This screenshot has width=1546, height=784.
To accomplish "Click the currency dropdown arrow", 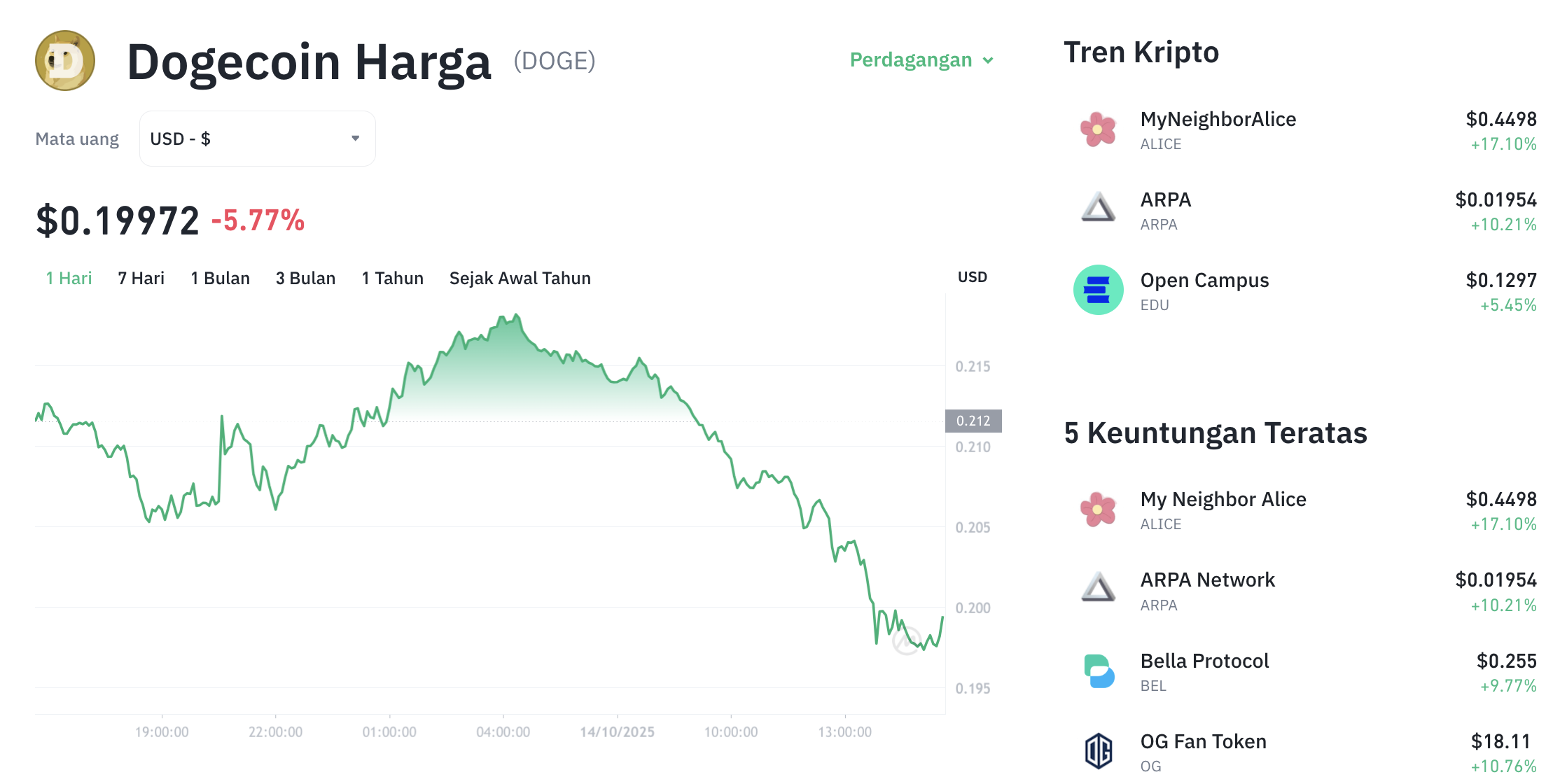I will pyautogui.click(x=356, y=139).
